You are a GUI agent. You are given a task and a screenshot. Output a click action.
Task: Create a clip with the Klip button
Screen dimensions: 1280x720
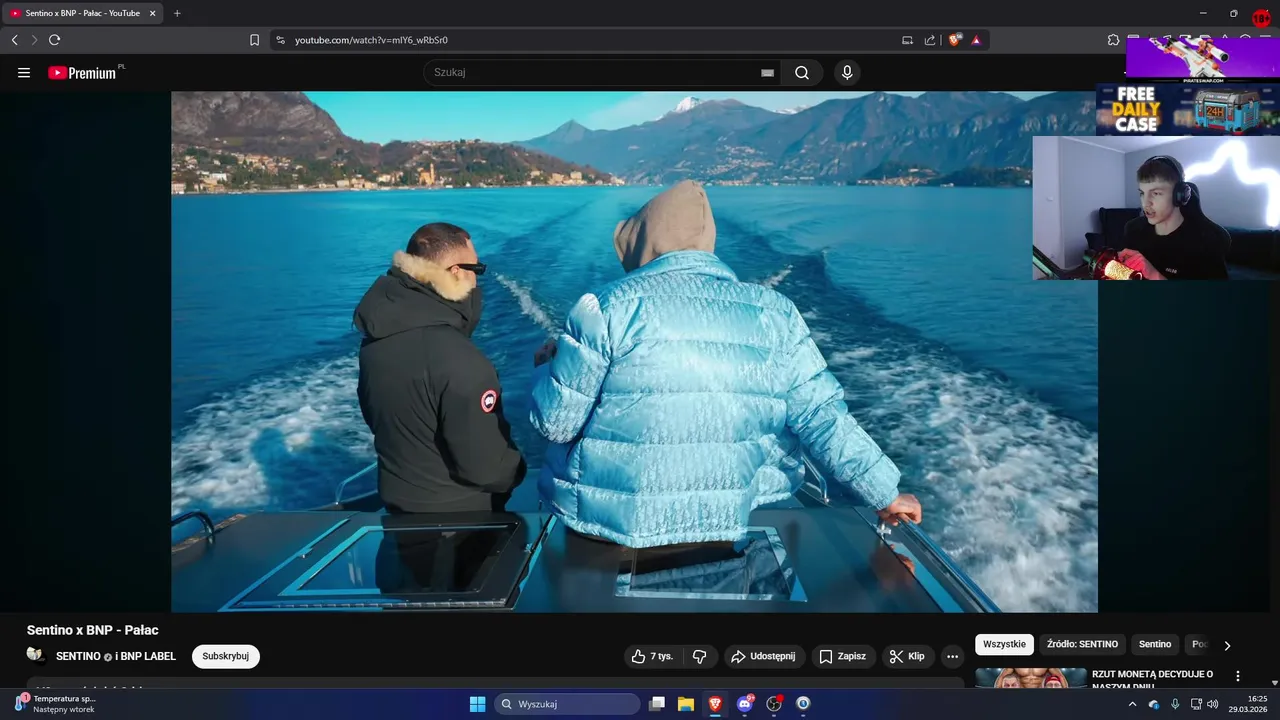907,656
